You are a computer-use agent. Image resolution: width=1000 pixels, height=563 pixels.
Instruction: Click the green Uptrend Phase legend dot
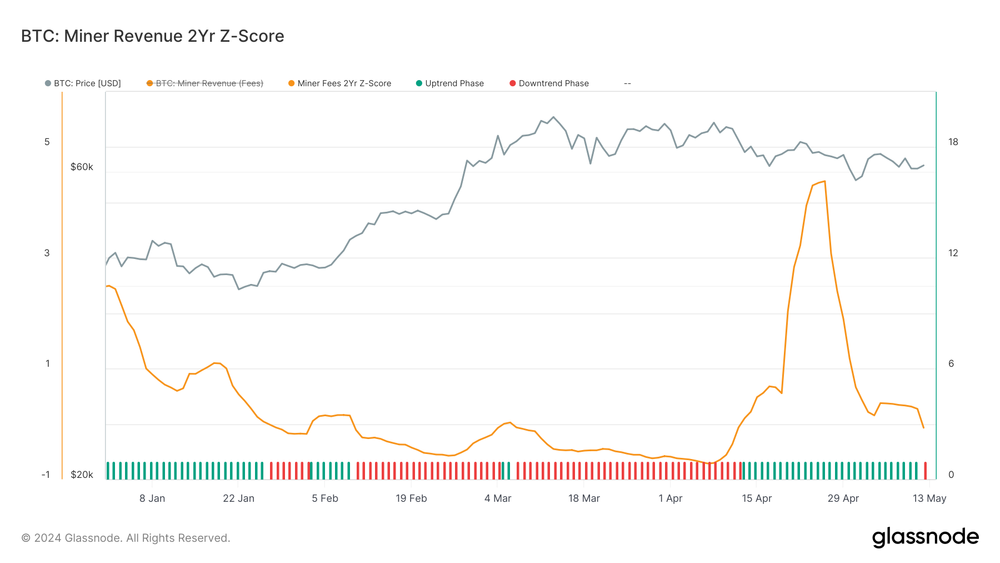pos(419,84)
